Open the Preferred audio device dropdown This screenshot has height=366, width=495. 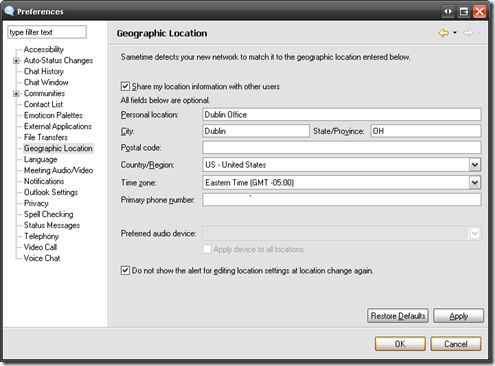point(475,233)
